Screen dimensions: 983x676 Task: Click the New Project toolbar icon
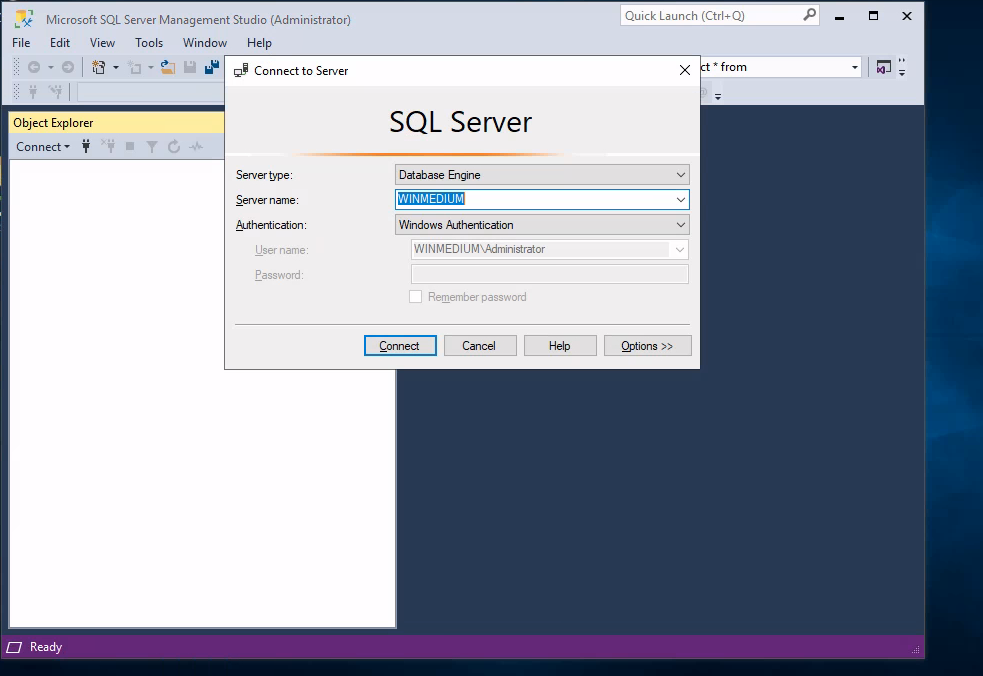99,67
